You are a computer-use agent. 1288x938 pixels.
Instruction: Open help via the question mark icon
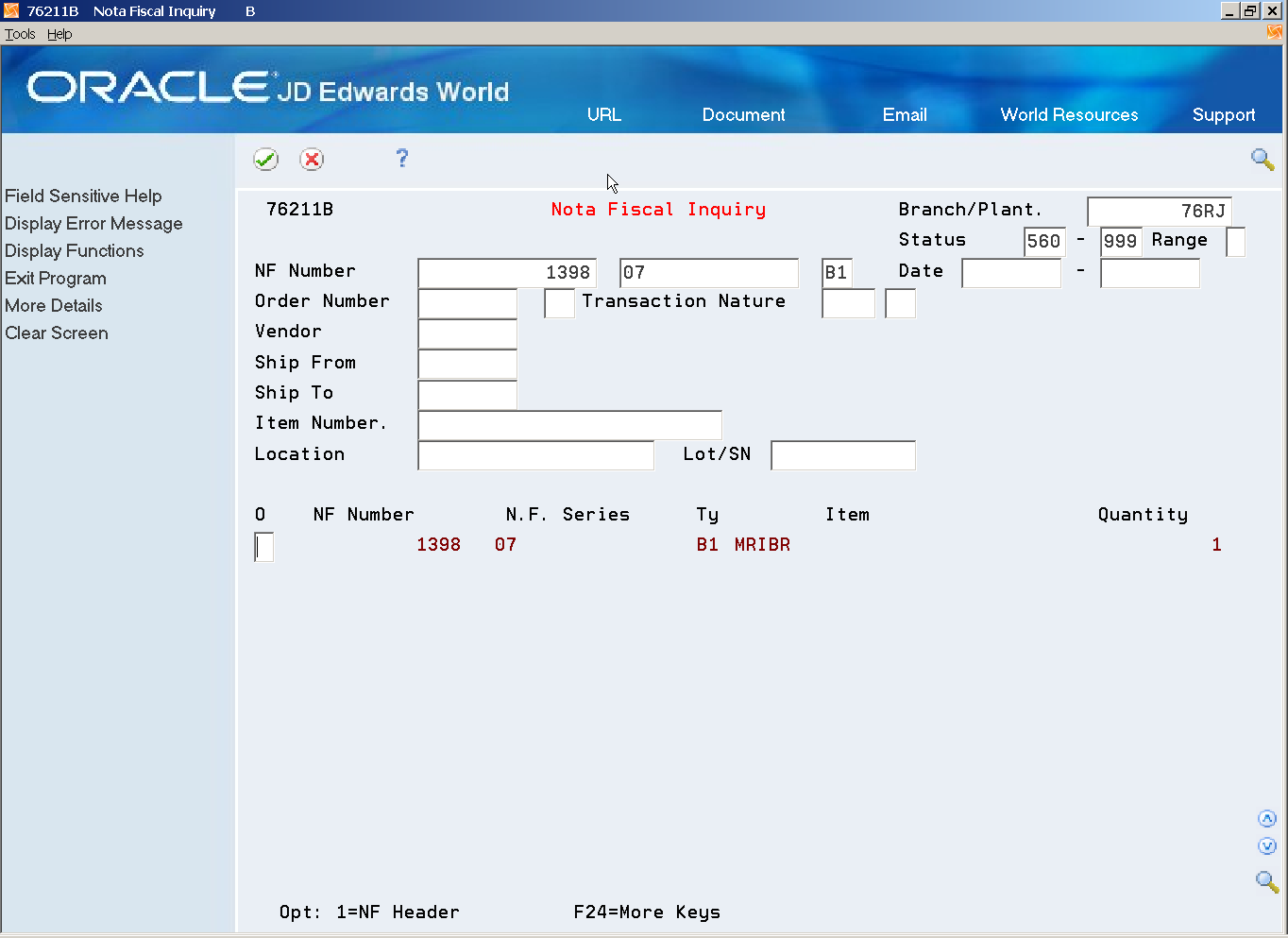pyautogui.click(x=402, y=159)
